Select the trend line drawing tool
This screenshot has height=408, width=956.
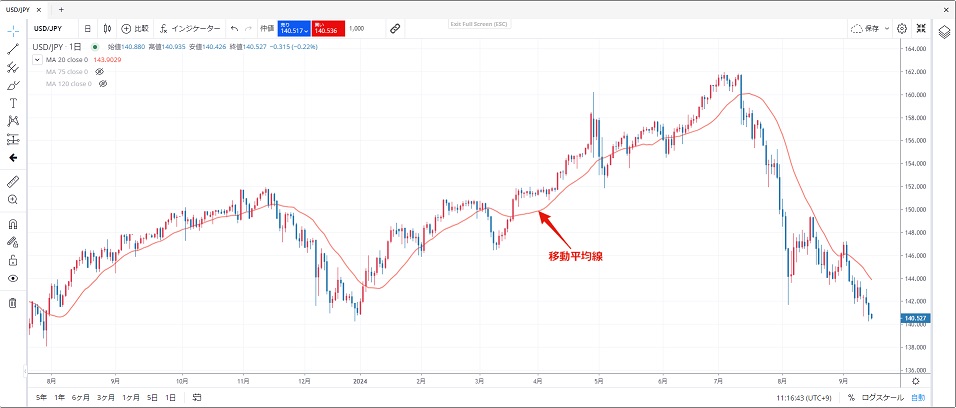(13, 48)
